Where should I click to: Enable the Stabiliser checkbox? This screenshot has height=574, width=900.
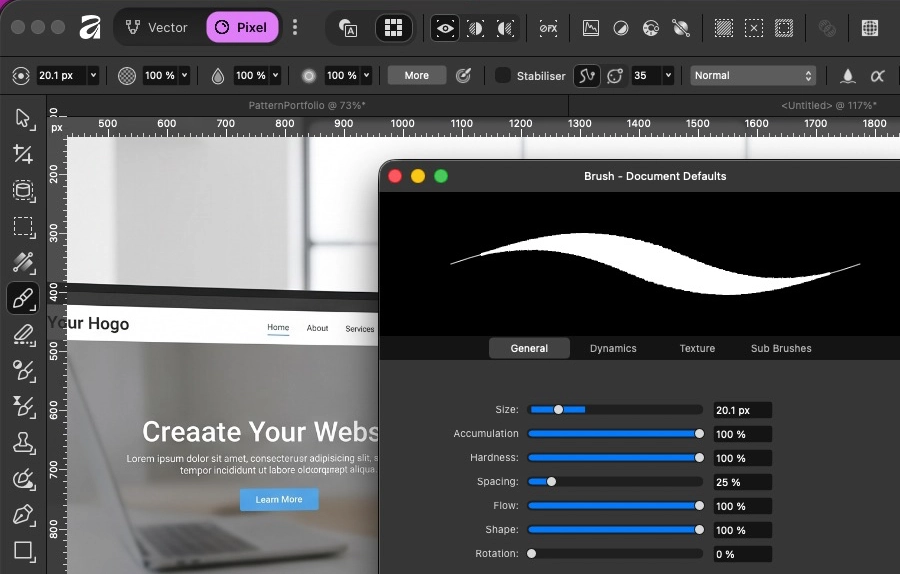pyautogui.click(x=502, y=75)
